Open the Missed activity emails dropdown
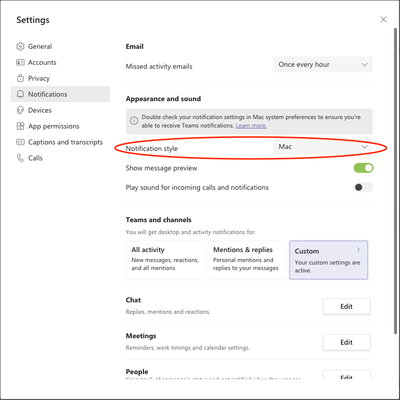 323,64
